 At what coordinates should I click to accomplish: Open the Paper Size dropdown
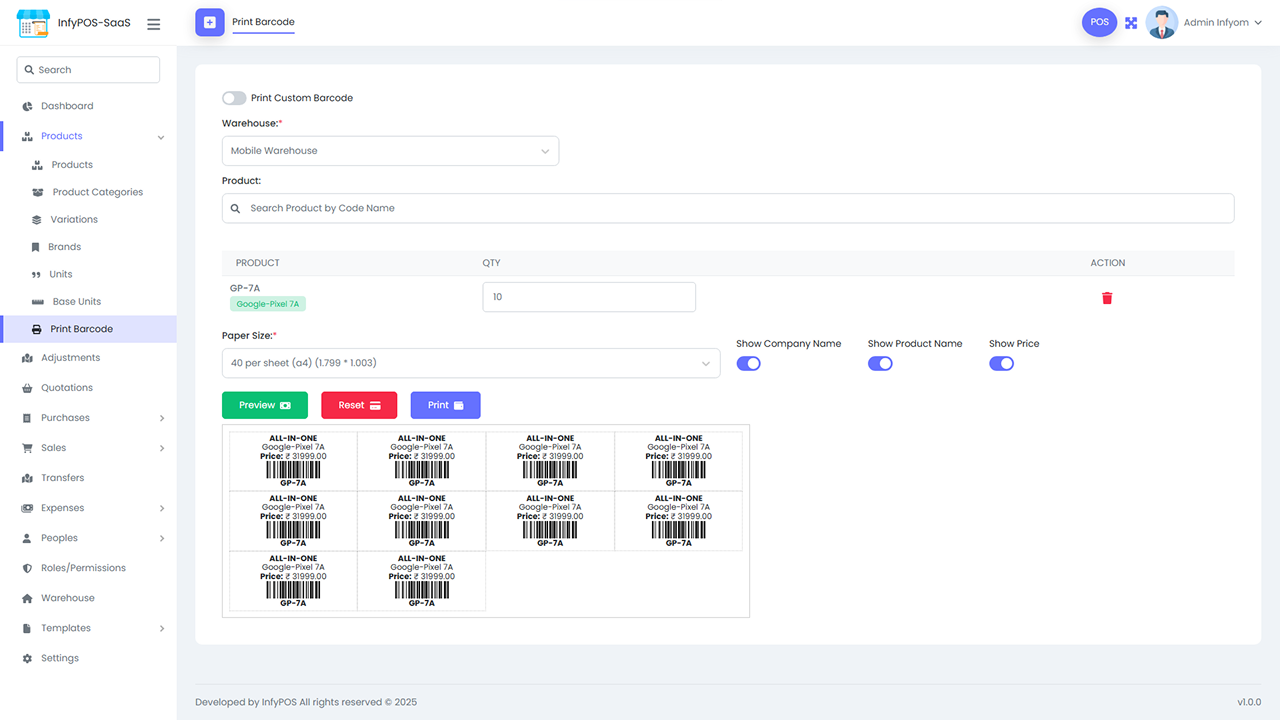[470, 363]
